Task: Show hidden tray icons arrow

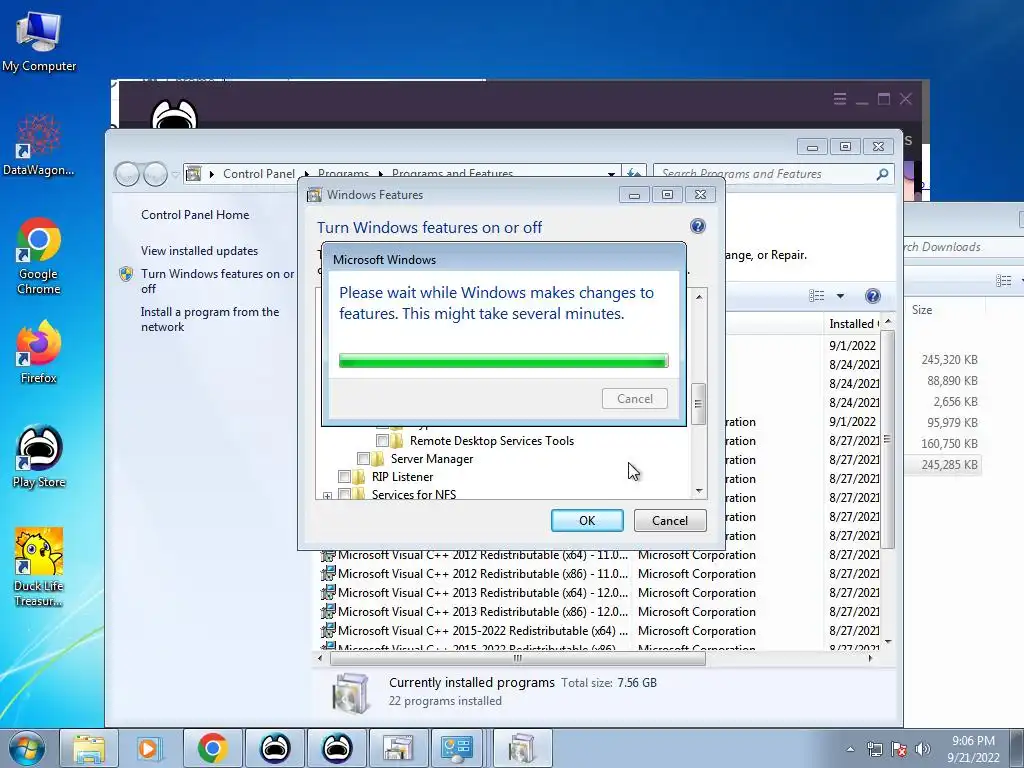Action: [850, 749]
